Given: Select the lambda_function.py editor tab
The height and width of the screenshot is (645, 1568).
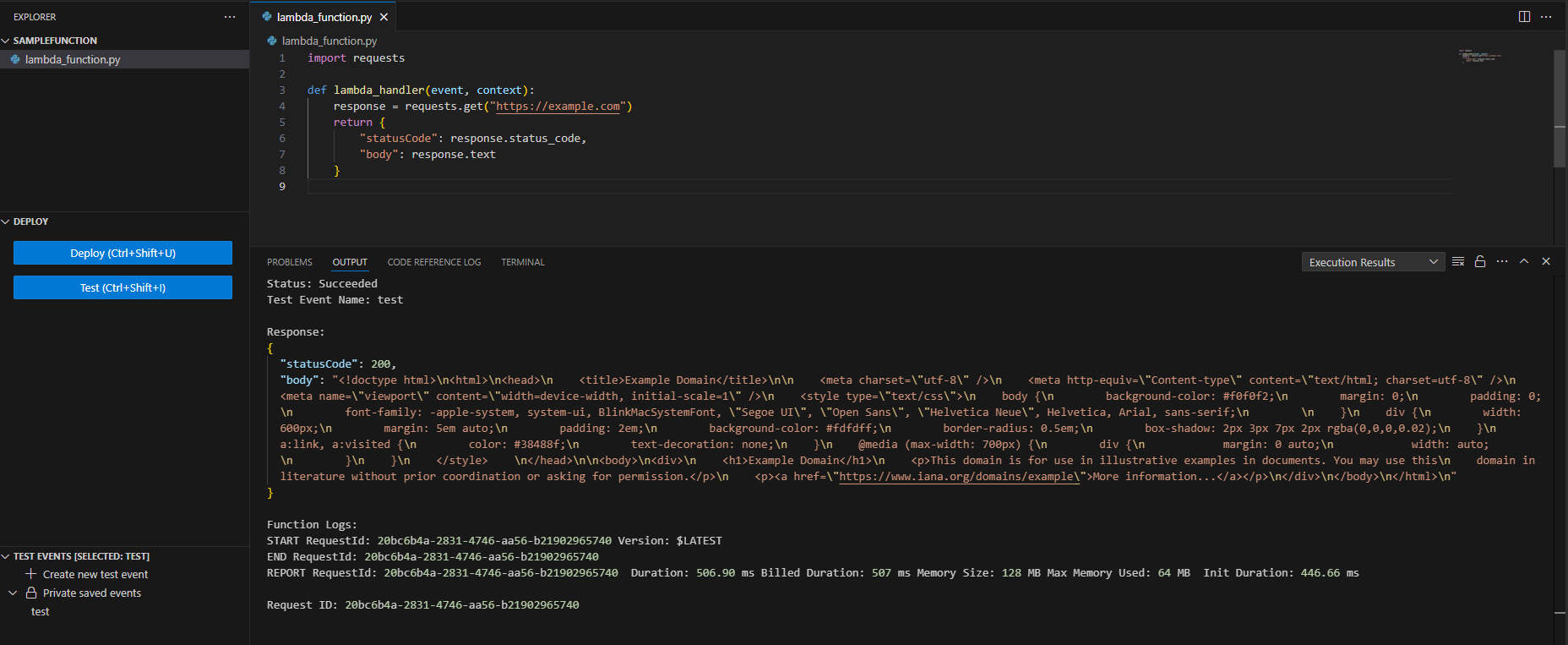Looking at the screenshot, I should pyautogui.click(x=324, y=17).
